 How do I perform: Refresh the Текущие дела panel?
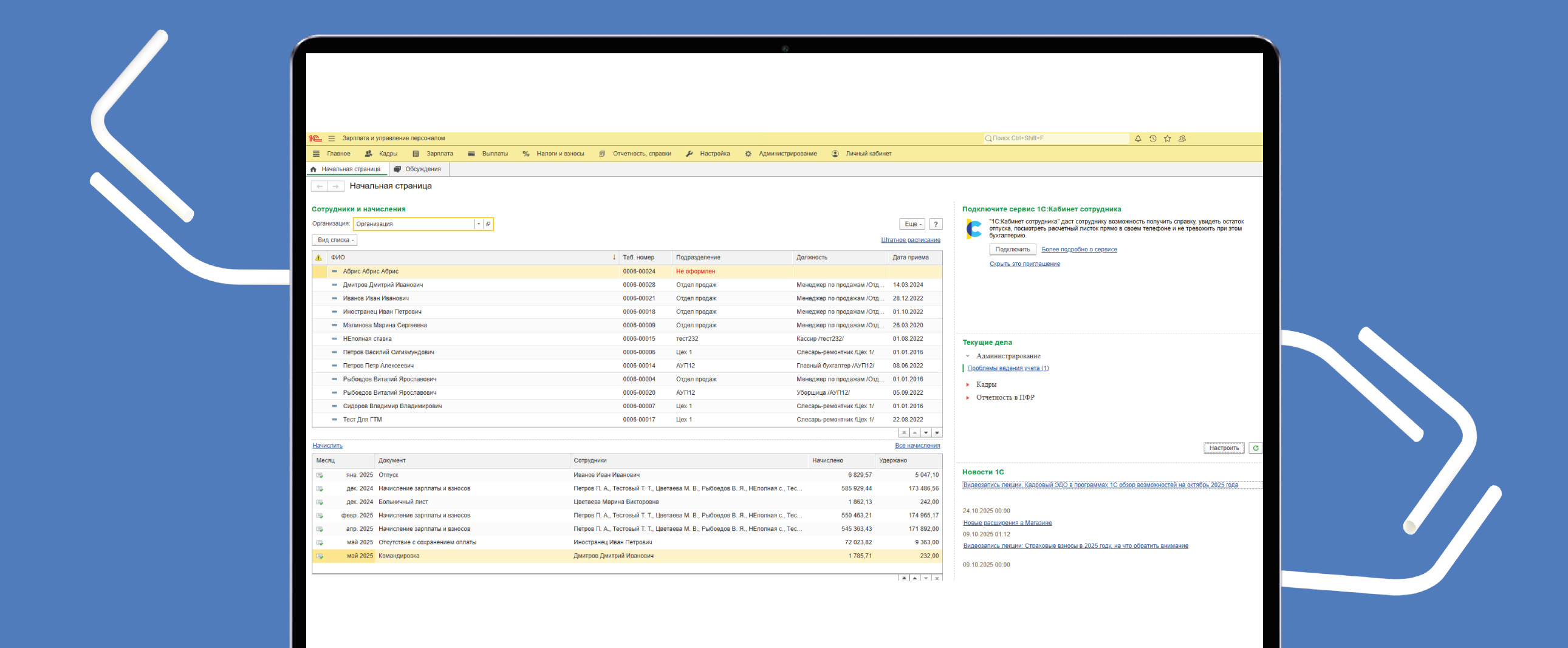pos(1255,448)
